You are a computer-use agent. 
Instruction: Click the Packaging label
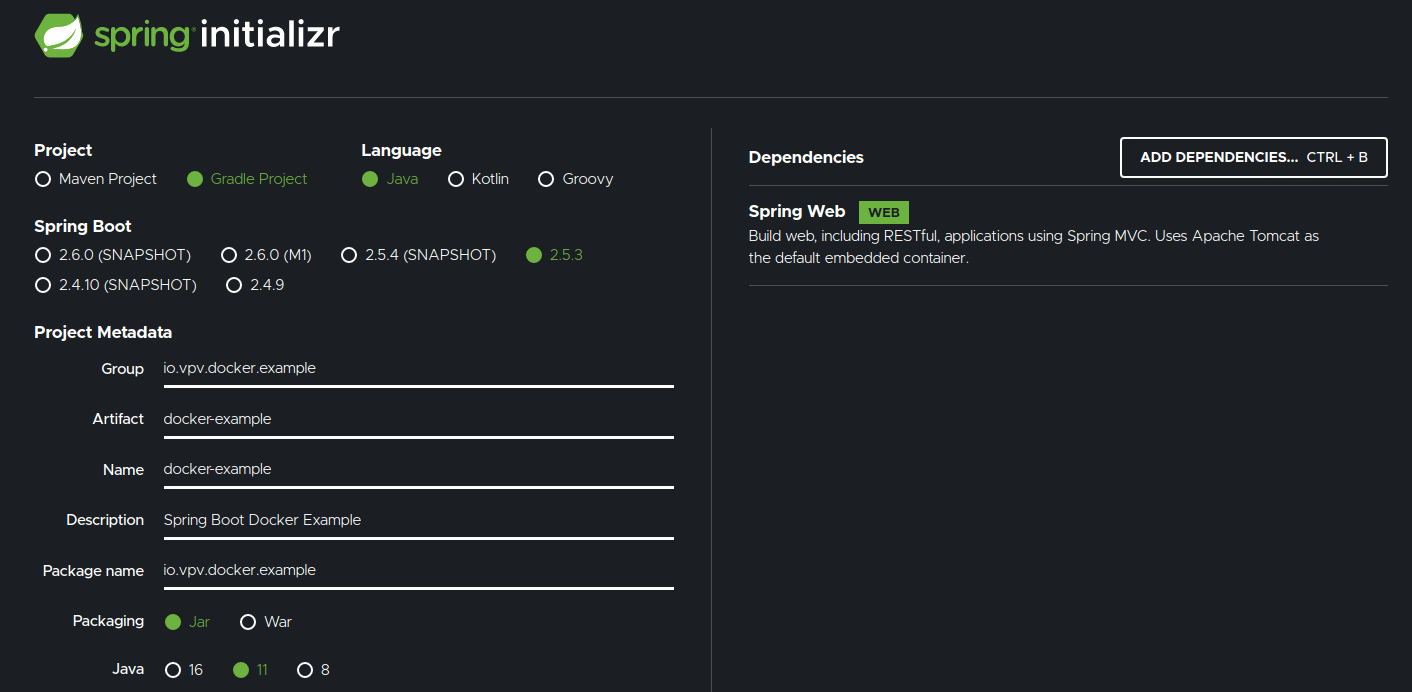click(108, 621)
